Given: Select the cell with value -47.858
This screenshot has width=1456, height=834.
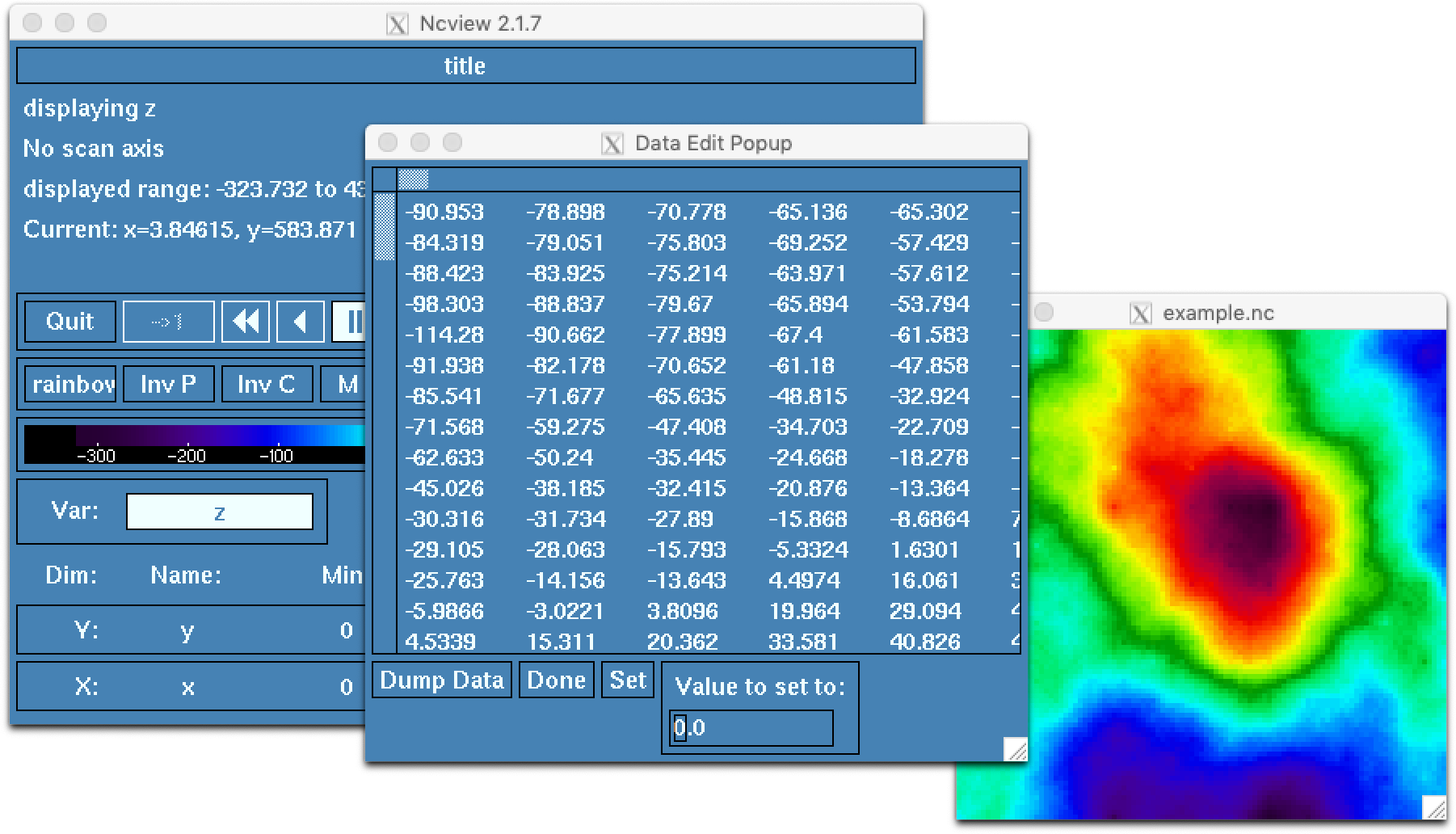Looking at the screenshot, I should click(929, 365).
